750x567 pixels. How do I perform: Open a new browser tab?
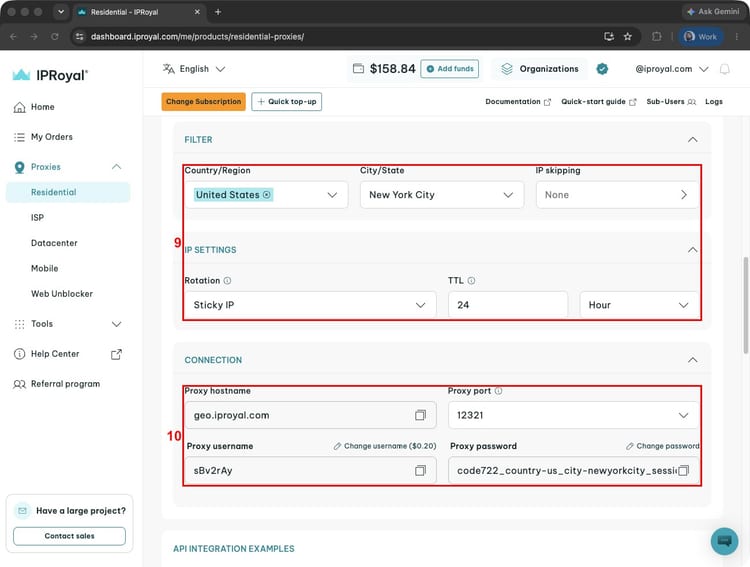tap(218, 12)
